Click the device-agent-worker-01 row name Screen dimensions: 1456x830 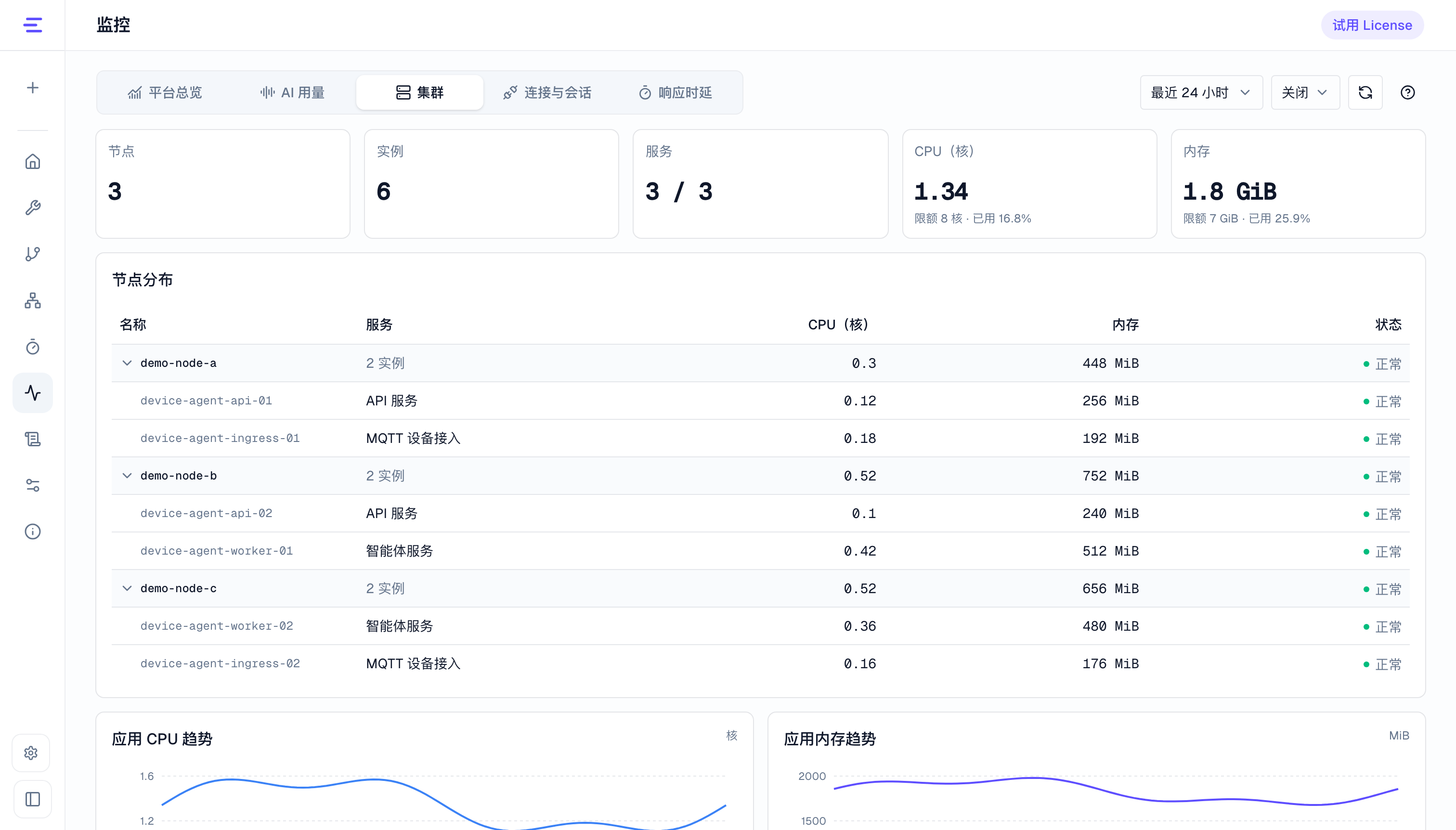point(217,551)
